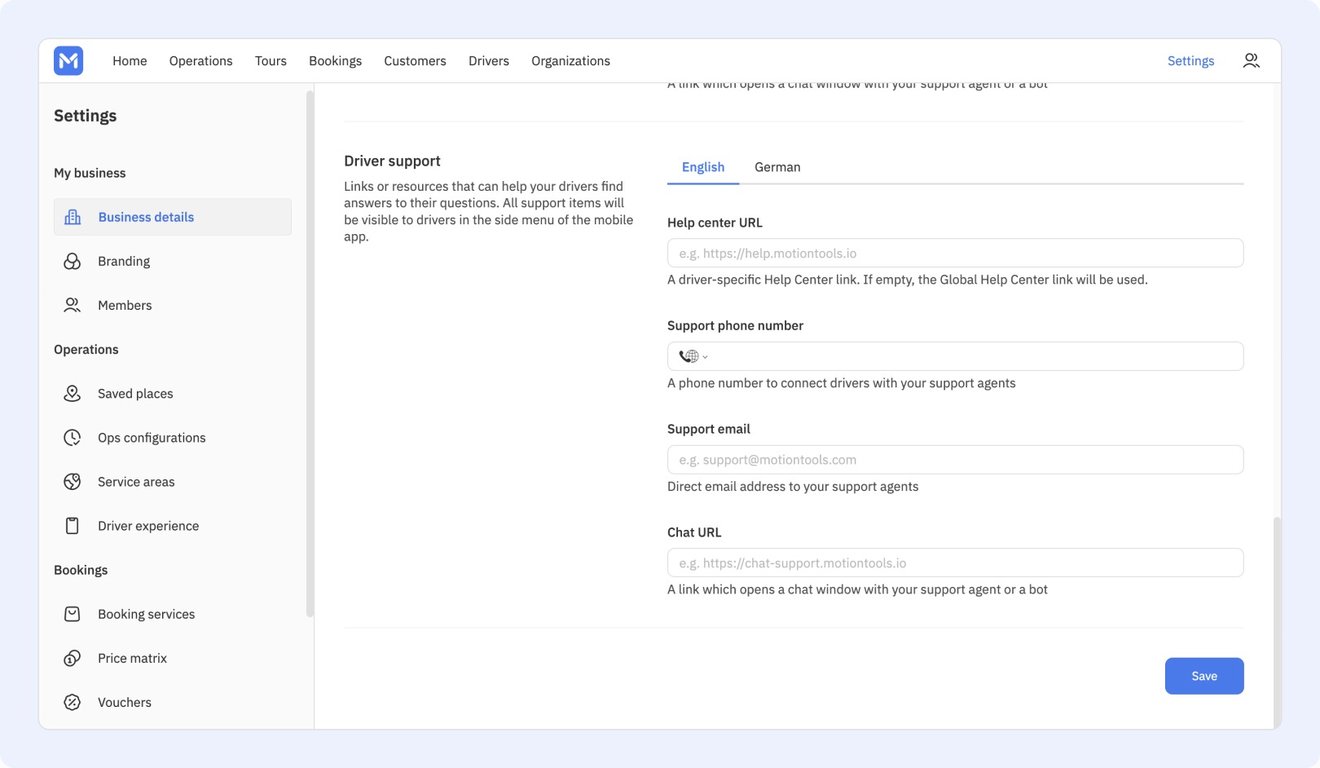Screen dimensions: 1320x768
Task: Click the Help center URL label
Action: [x=715, y=223]
